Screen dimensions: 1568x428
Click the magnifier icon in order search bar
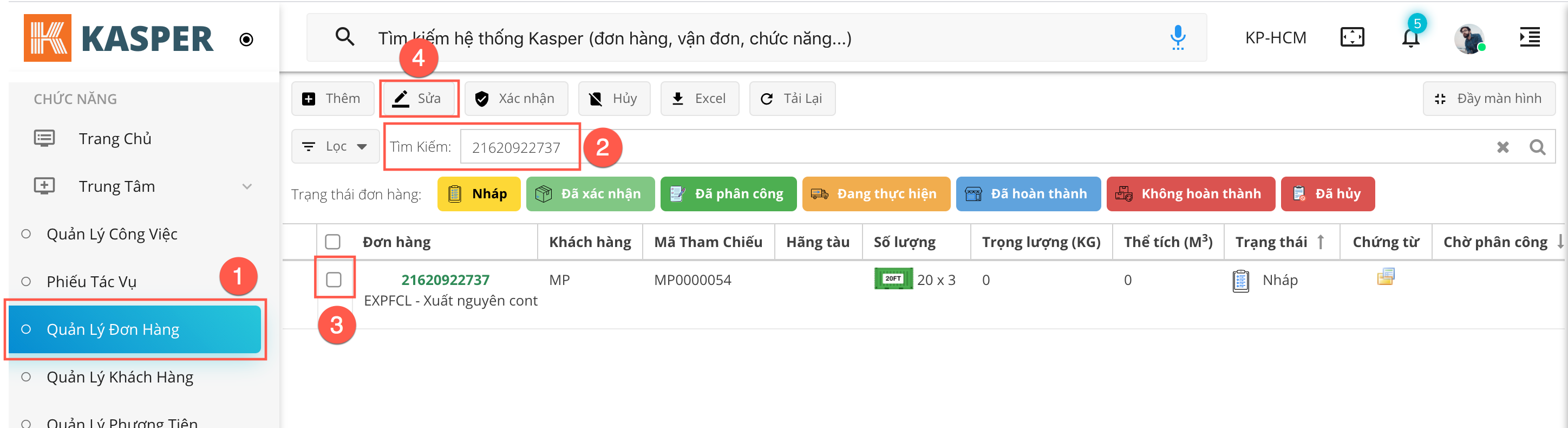pos(1537,147)
